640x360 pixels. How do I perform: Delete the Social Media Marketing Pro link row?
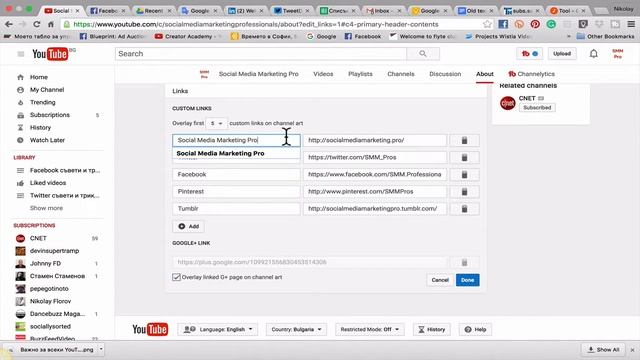464,140
